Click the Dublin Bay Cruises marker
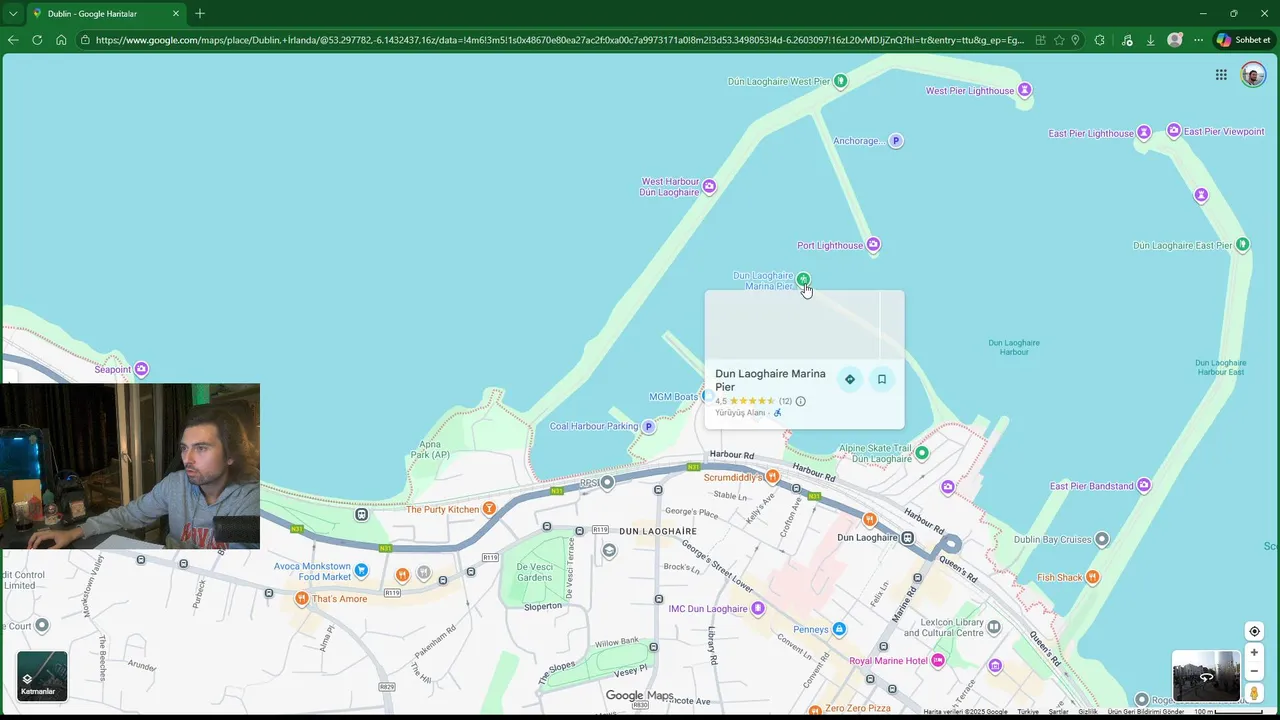Viewport: 1280px width, 720px height. (x=1102, y=539)
